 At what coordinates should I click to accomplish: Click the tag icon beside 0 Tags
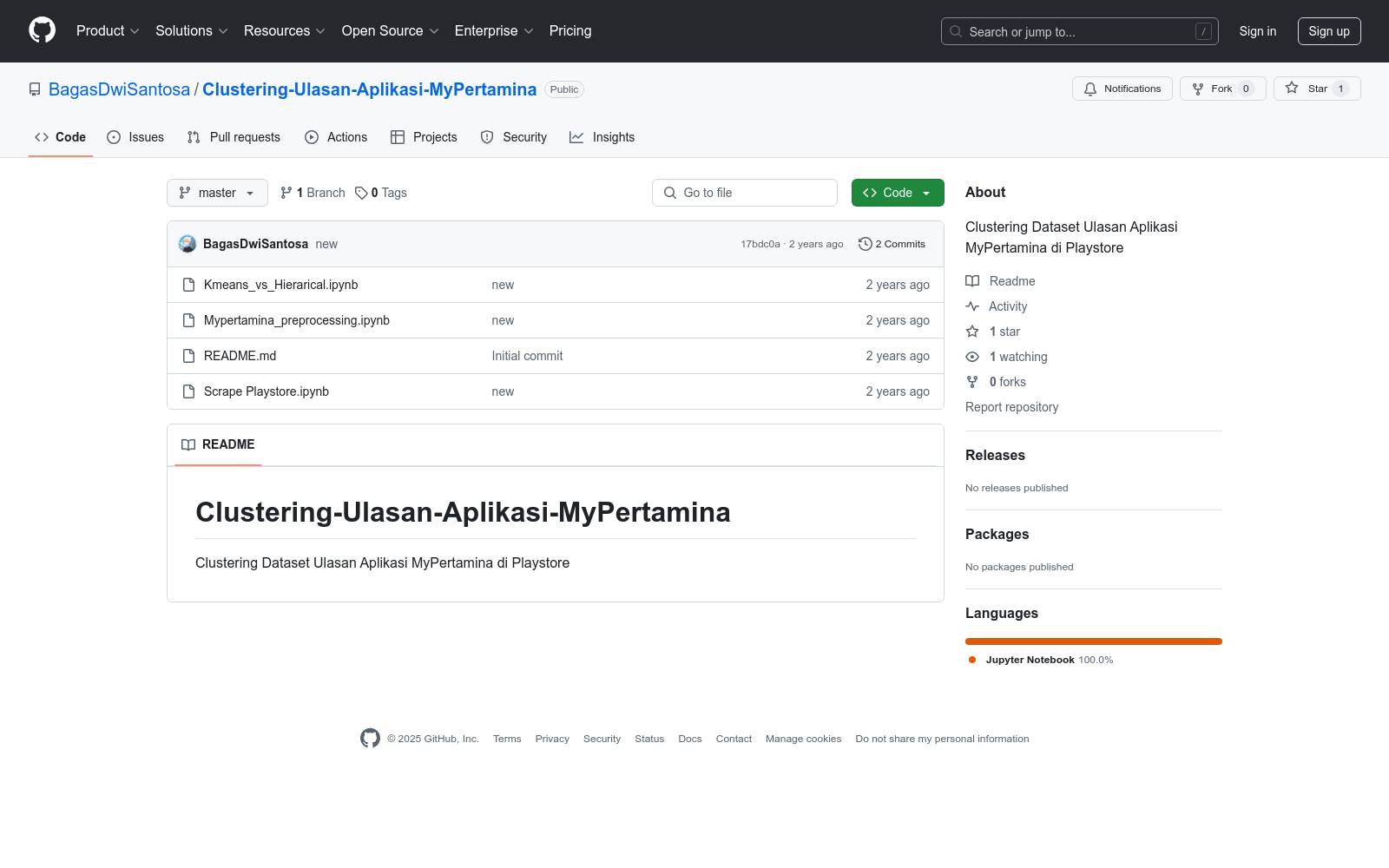tap(361, 193)
